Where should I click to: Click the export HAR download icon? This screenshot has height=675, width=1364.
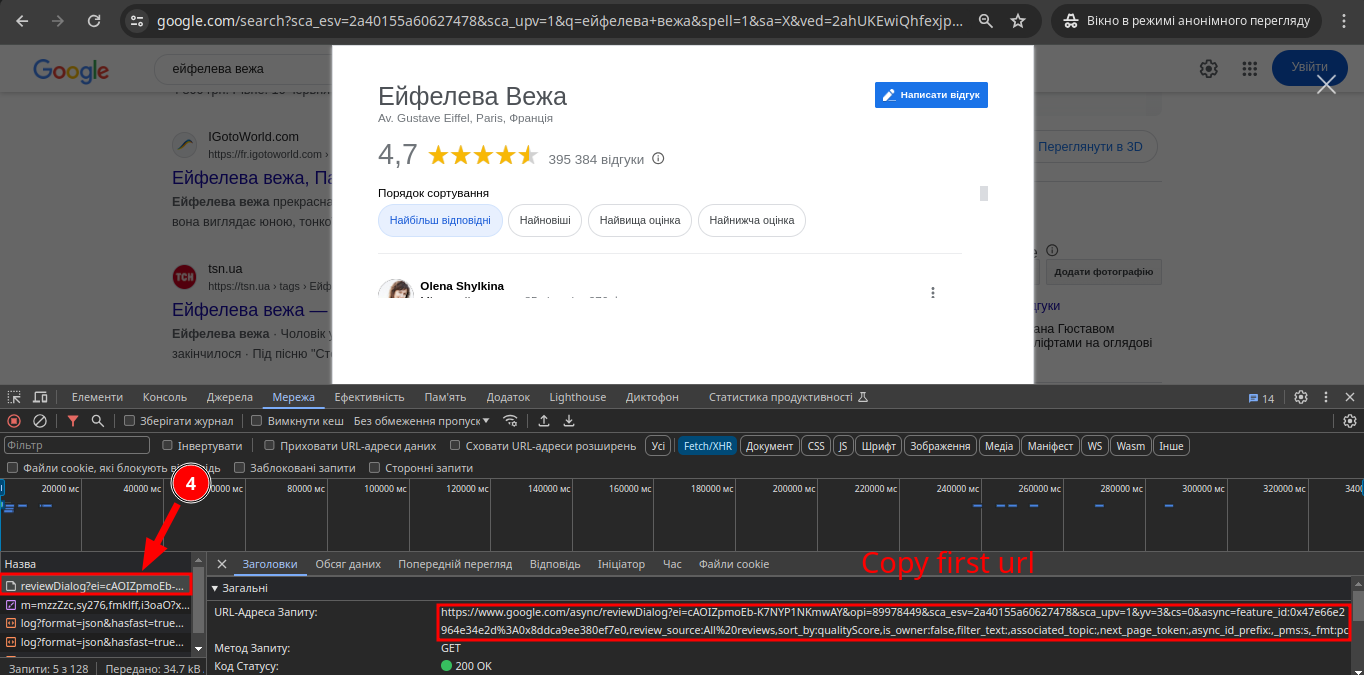[569, 421]
